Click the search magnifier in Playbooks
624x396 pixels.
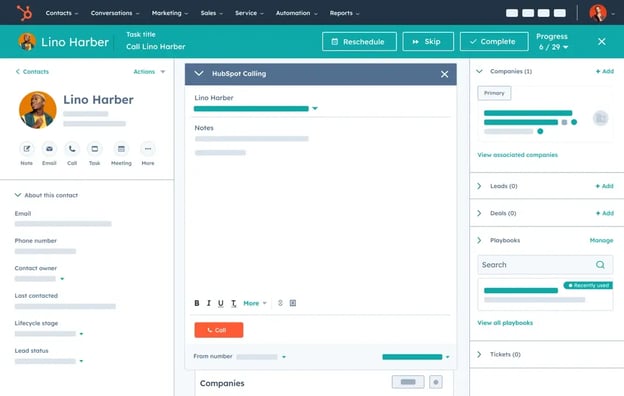[600, 265]
